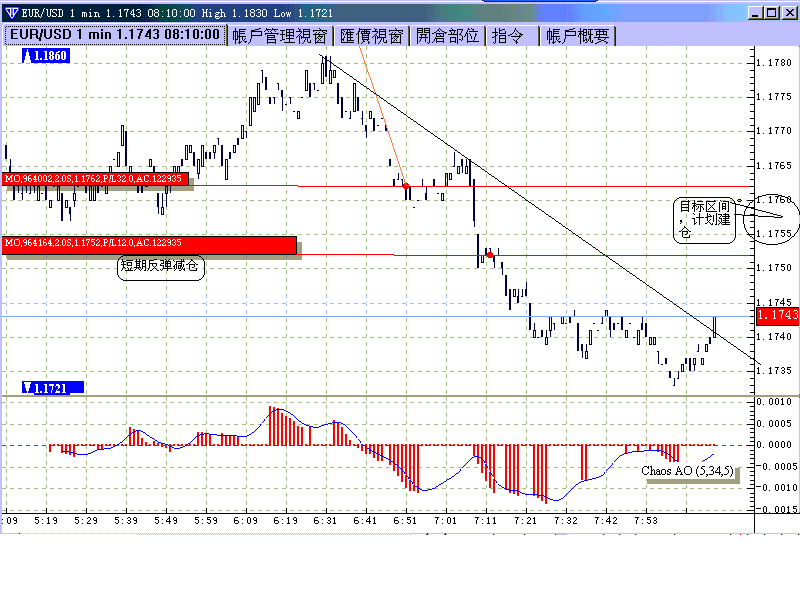The image size is (800, 600).
Task: Click the circled target zone on price axis
Action: [771, 218]
